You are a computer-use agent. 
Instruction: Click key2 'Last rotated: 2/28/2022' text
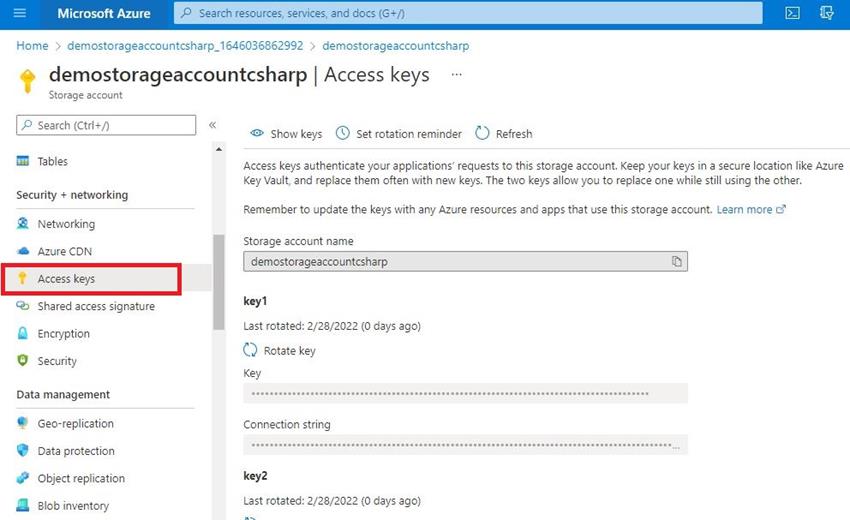pos(332,501)
